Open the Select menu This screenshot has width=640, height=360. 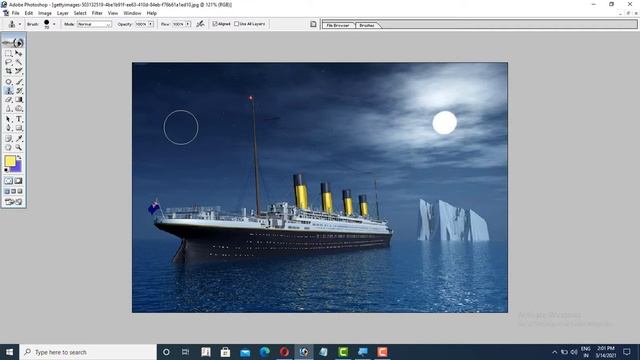coord(80,13)
